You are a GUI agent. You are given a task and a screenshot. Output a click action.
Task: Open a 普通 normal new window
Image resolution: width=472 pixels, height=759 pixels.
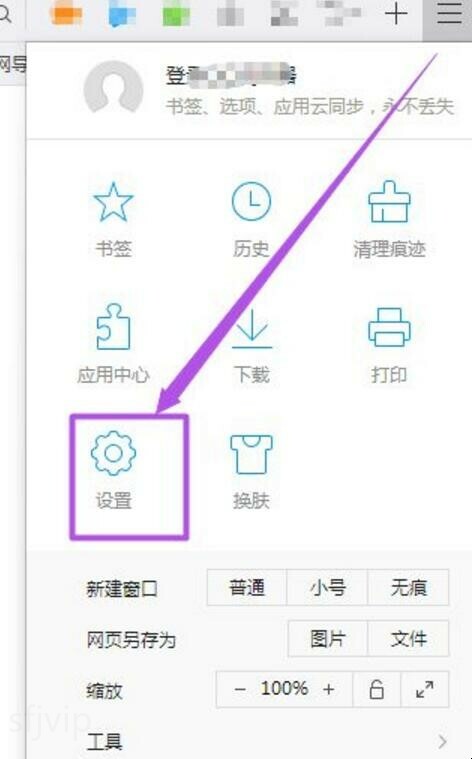tap(247, 588)
